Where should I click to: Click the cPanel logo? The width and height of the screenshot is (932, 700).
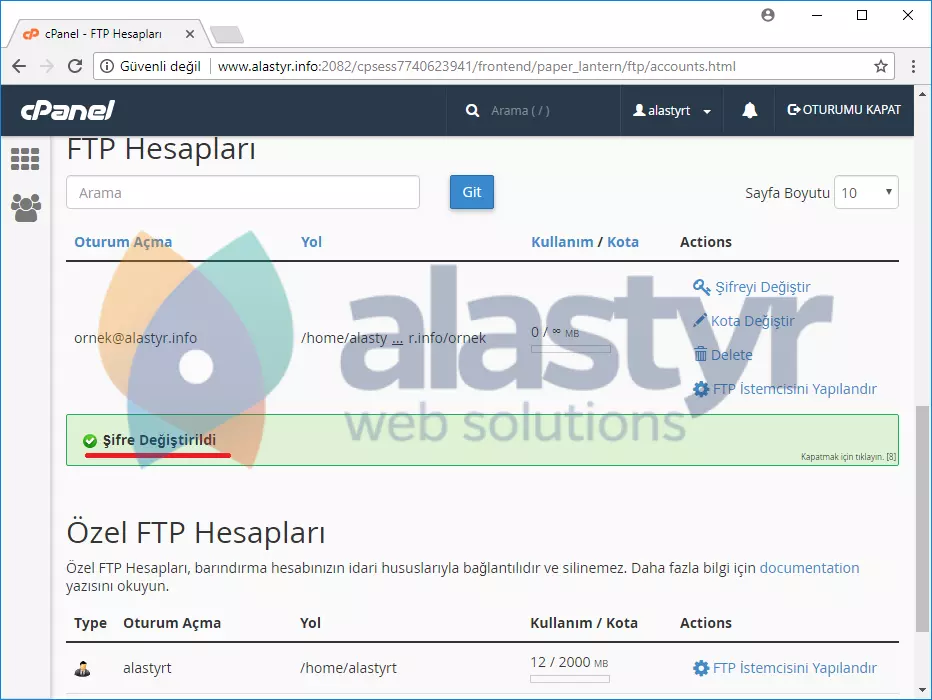pos(69,111)
